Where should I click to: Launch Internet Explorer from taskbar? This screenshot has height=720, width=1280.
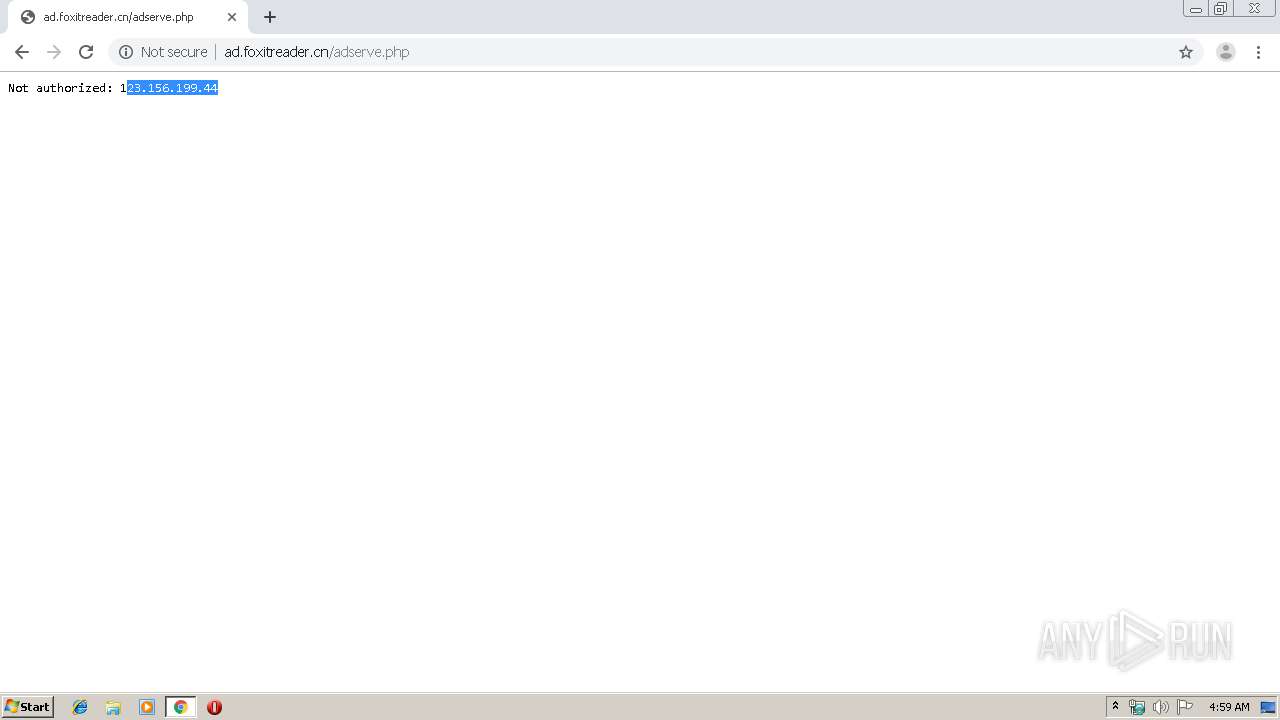80,707
